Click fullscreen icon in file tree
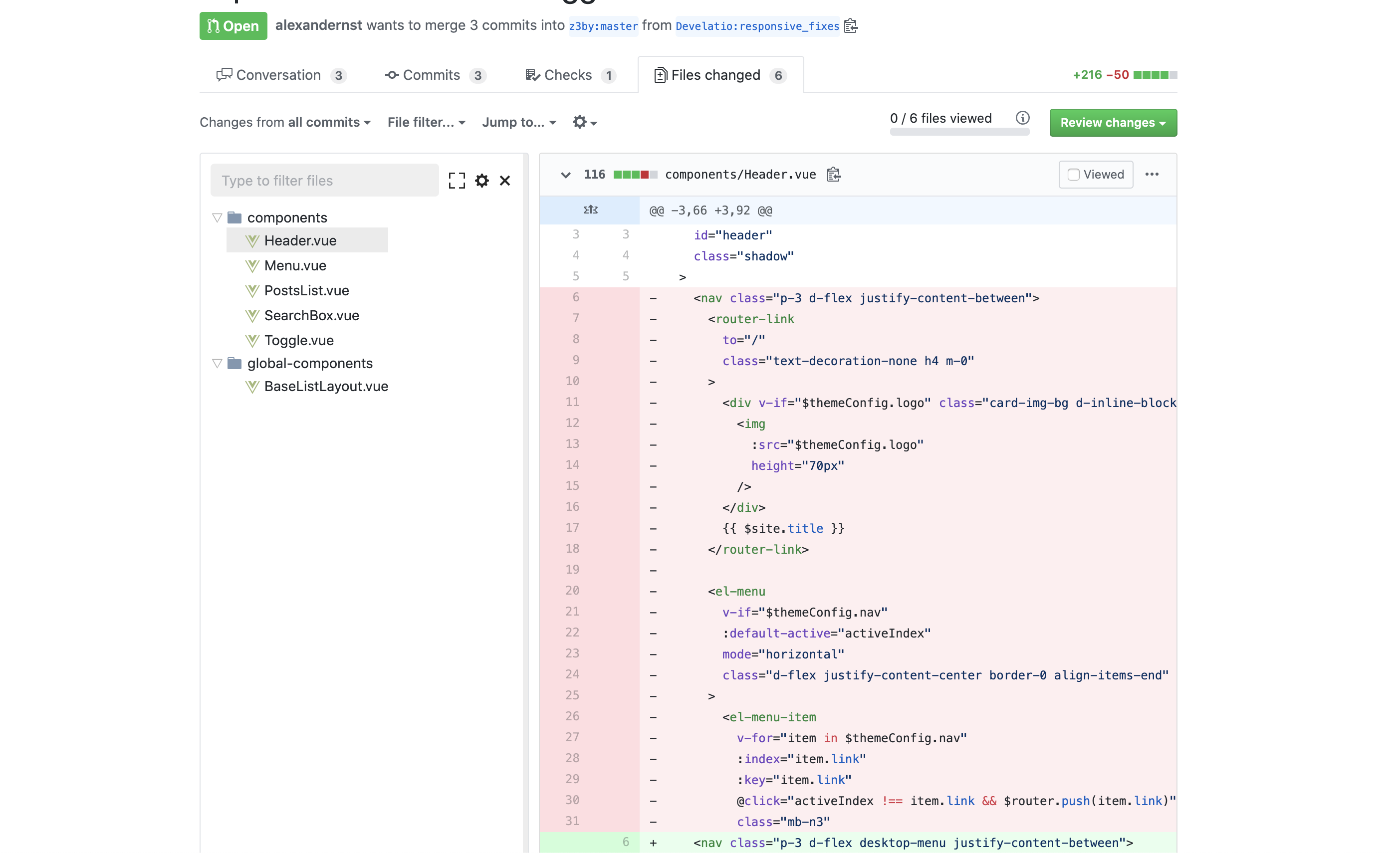 coord(457,181)
